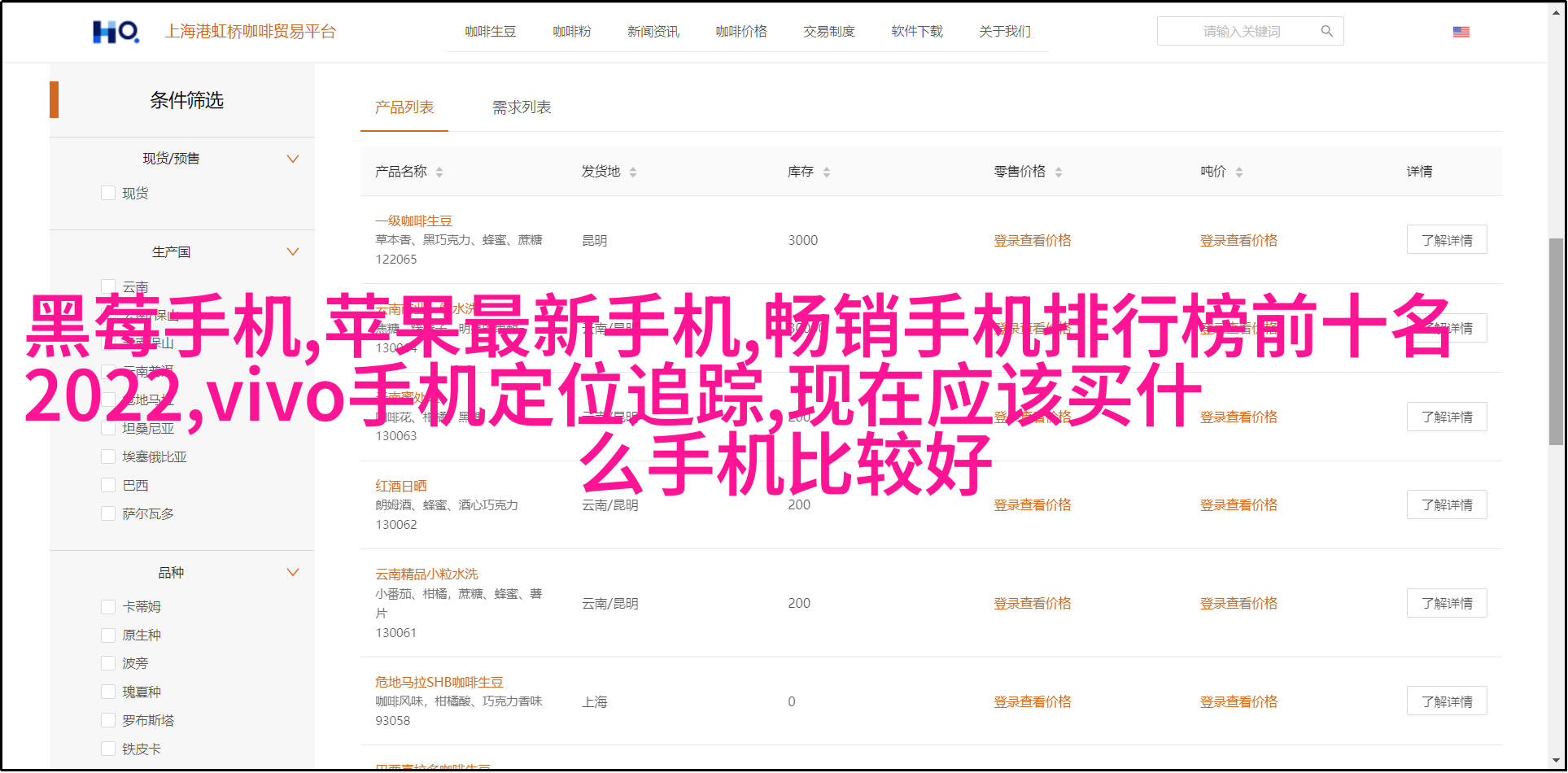Image resolution: width=1568 pixels, height=773 pixels.
Task: Open the 新闻资讯 menu
Action: point(653,32)
